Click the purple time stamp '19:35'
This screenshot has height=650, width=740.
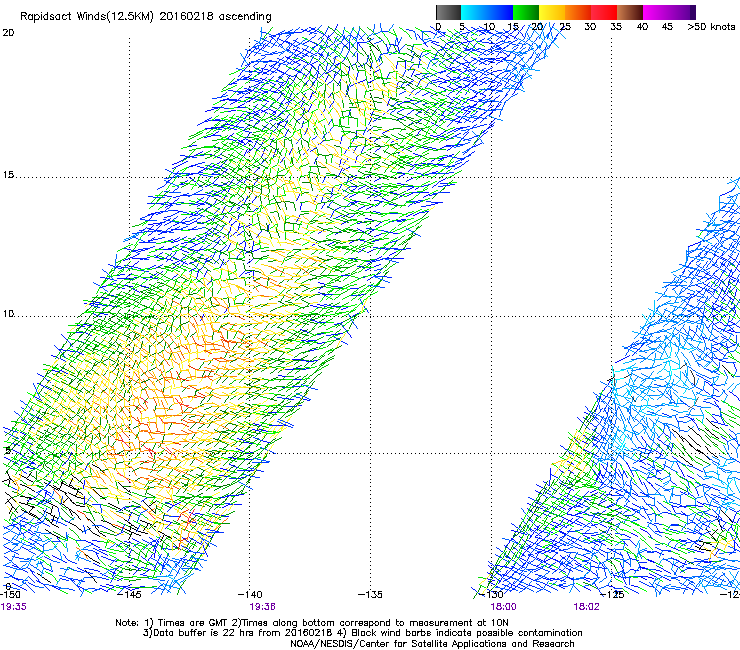pos(14,607)
